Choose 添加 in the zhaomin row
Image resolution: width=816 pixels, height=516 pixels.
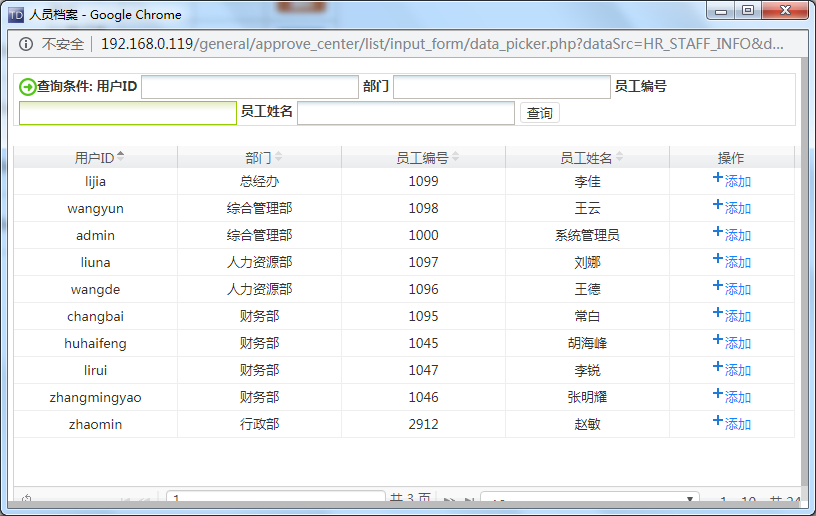pyautogui.click(x=738, y=425)
